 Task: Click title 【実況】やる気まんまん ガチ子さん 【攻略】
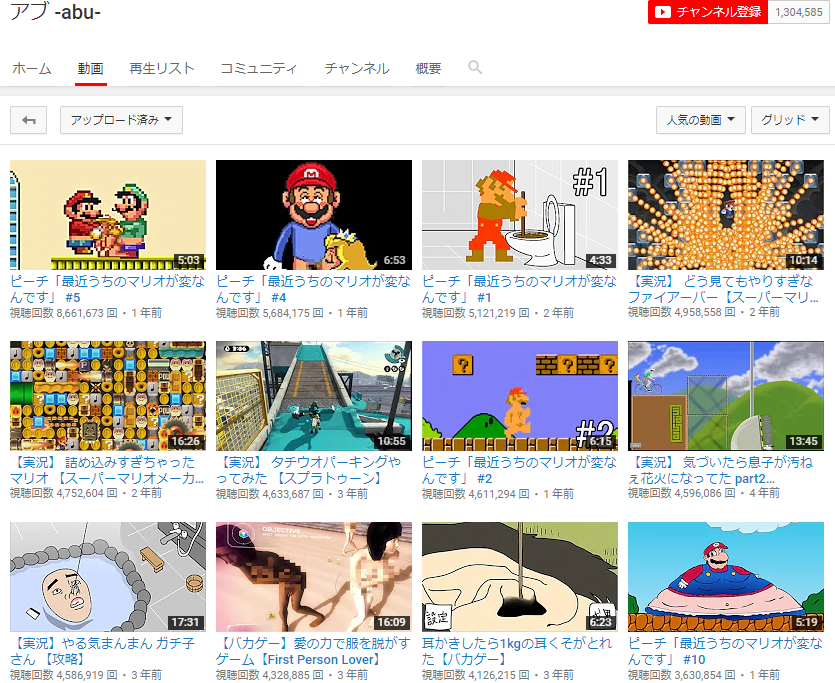(103, 651)
